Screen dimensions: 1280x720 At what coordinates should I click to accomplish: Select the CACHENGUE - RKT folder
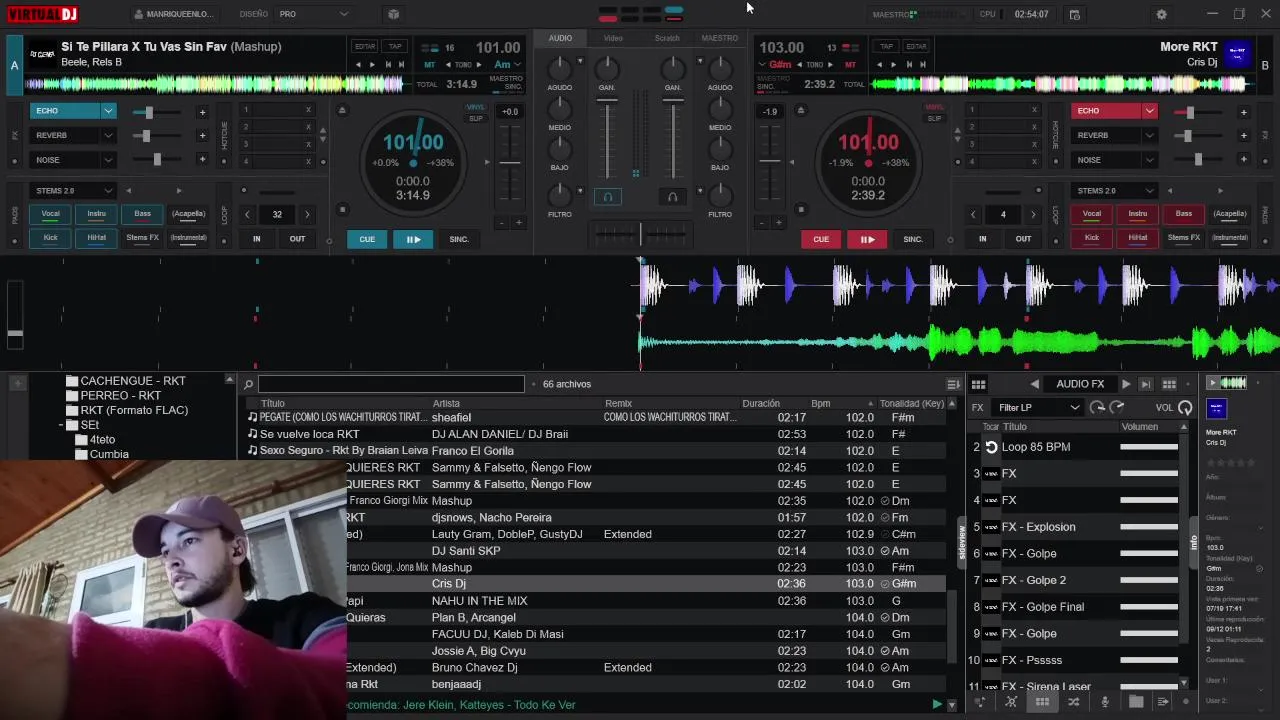click(133, 381)
